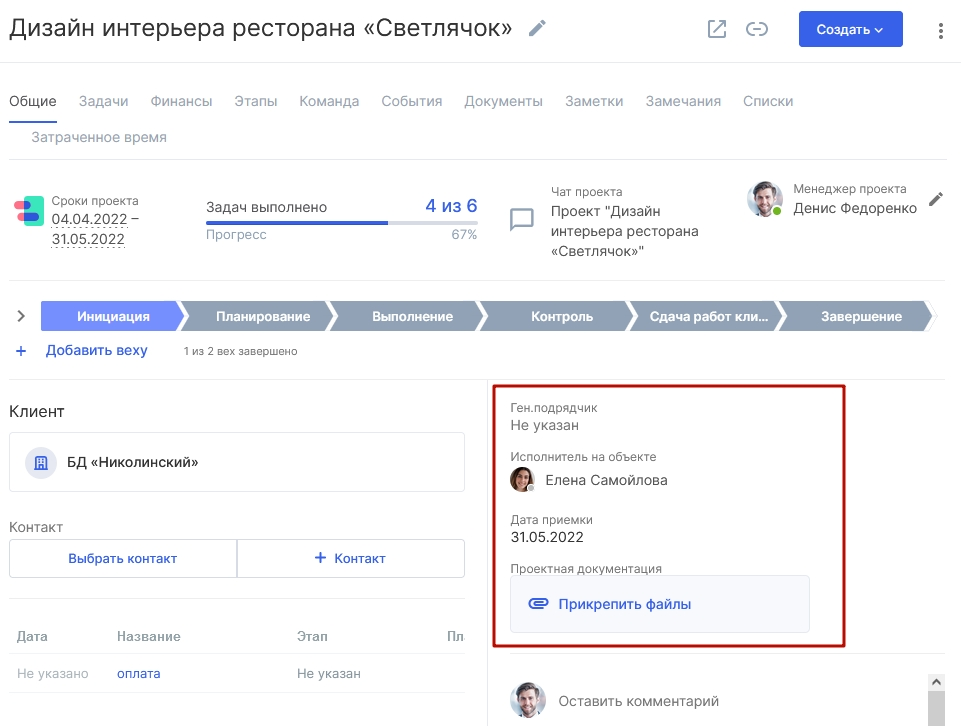Open executor Елена Самойлова name
This screenshot has height=726, width=961.
coord(606,480)
